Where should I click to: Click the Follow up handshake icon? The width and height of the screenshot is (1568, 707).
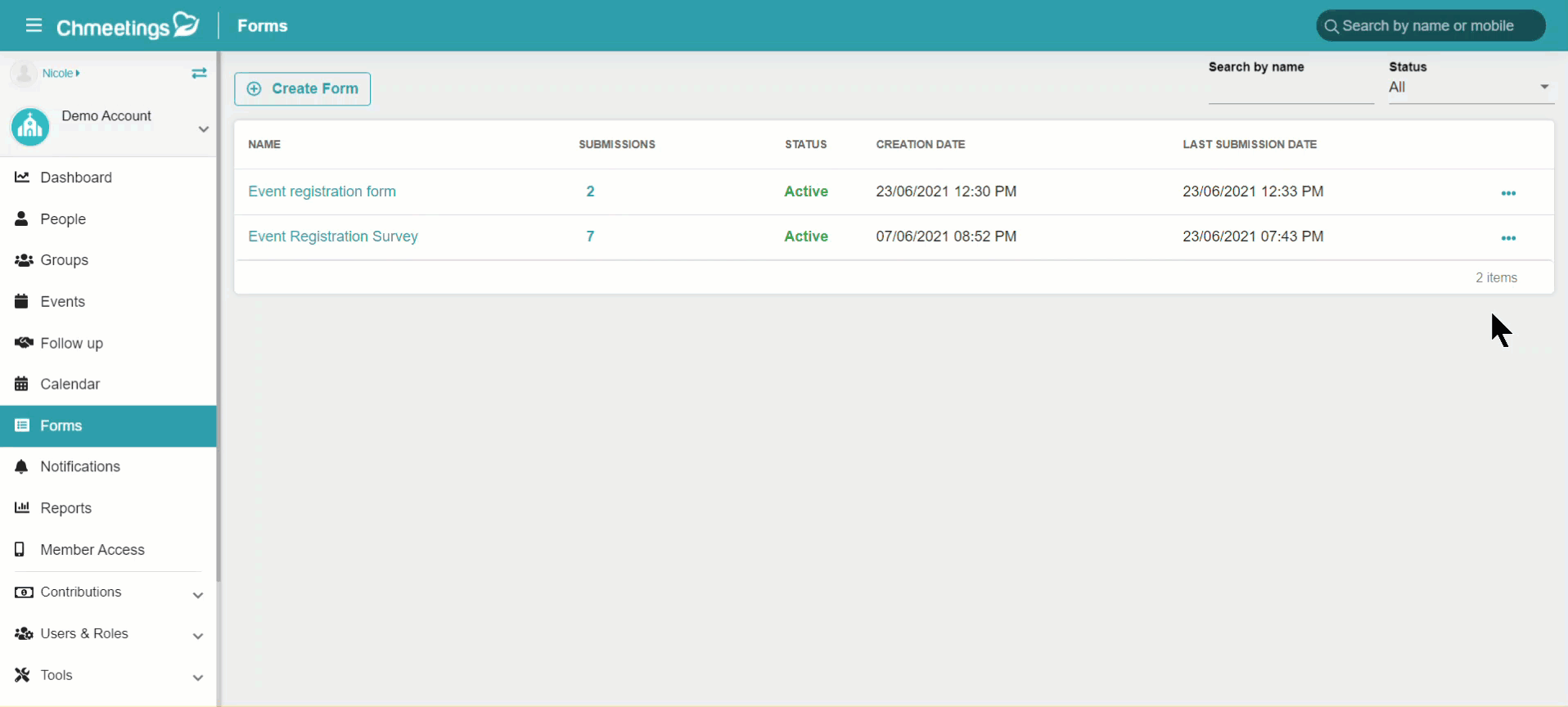(x=24, y=343)
